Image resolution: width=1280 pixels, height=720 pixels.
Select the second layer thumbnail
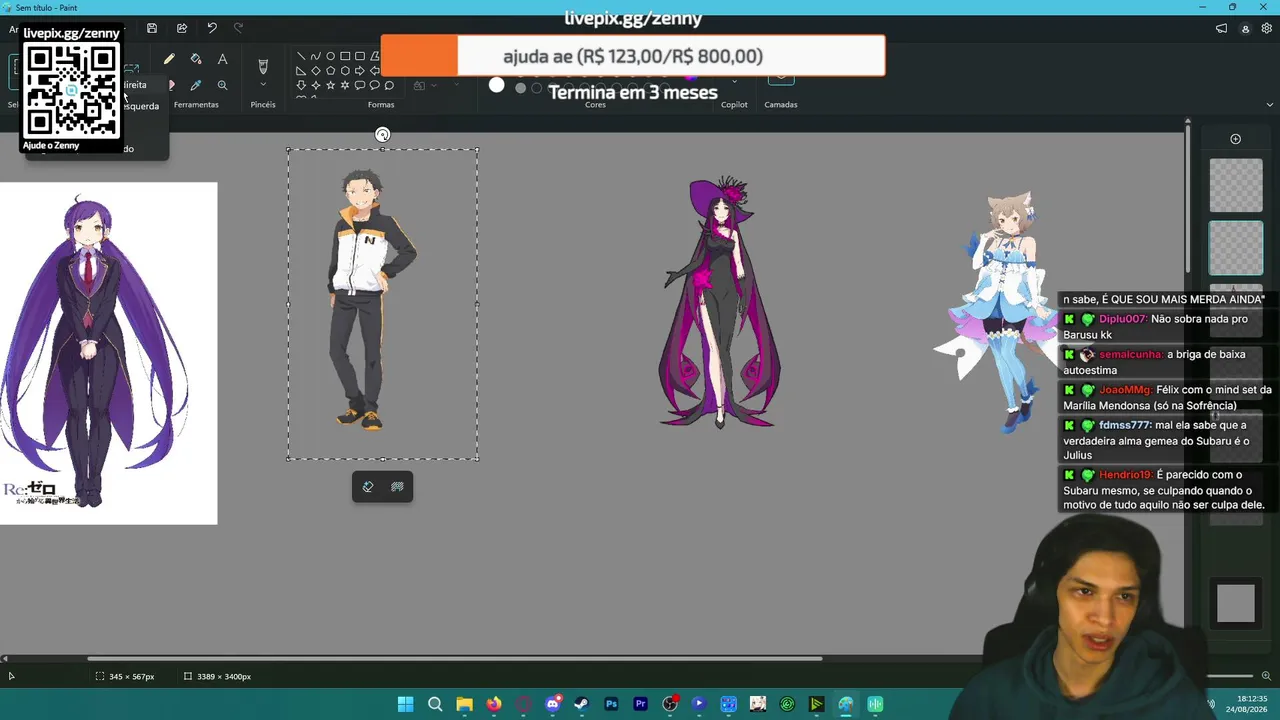click(x=1236, y=248)
